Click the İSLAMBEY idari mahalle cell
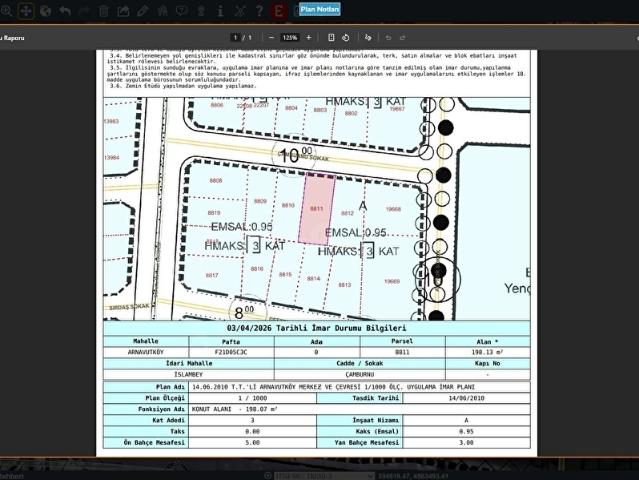Viewport: 639px width, 480px height. (x=188, y=374)
